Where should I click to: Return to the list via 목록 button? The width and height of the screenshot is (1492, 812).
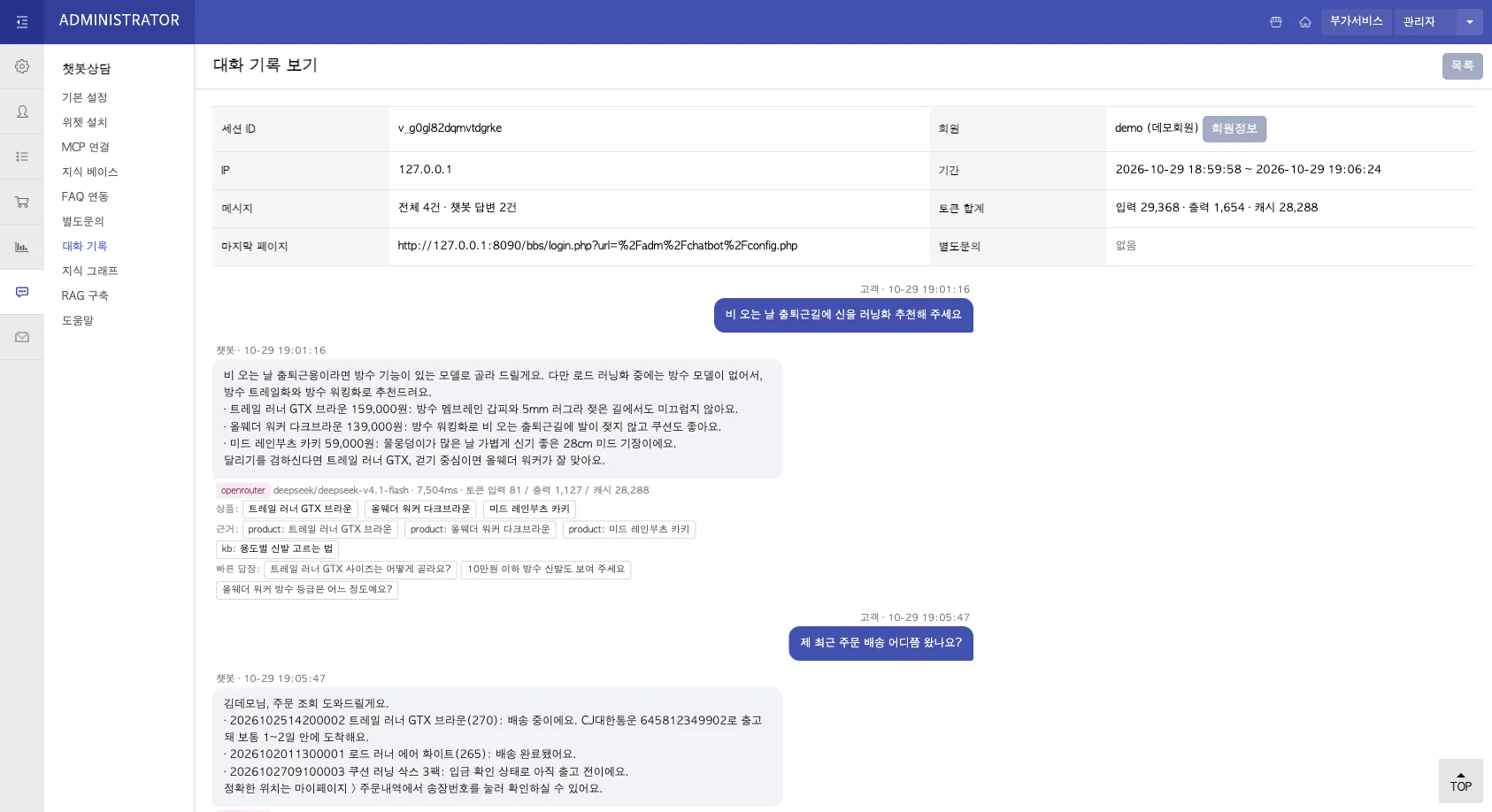coord(1462,66)
